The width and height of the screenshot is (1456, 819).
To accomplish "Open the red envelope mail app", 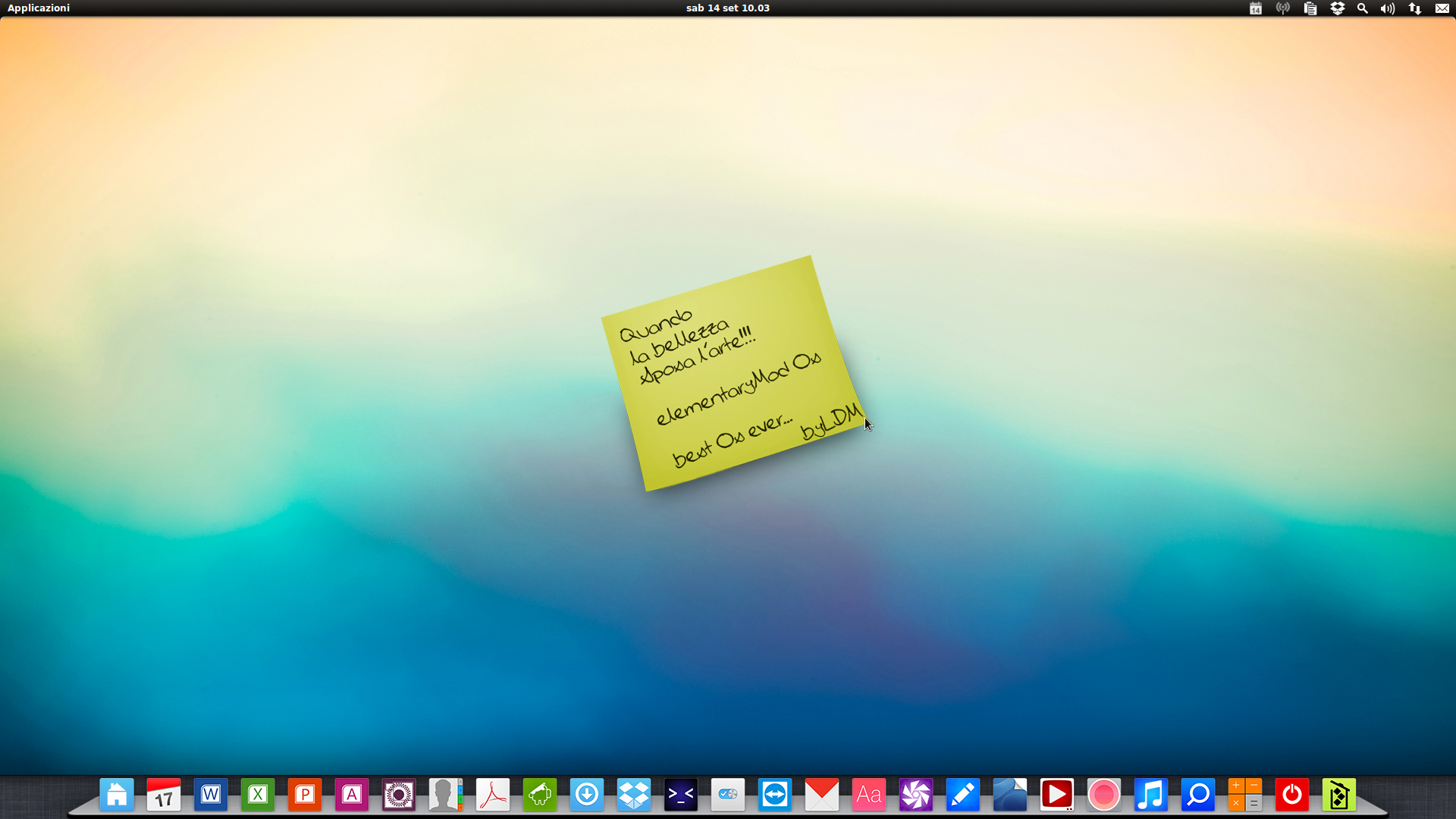I will [822, 795].
